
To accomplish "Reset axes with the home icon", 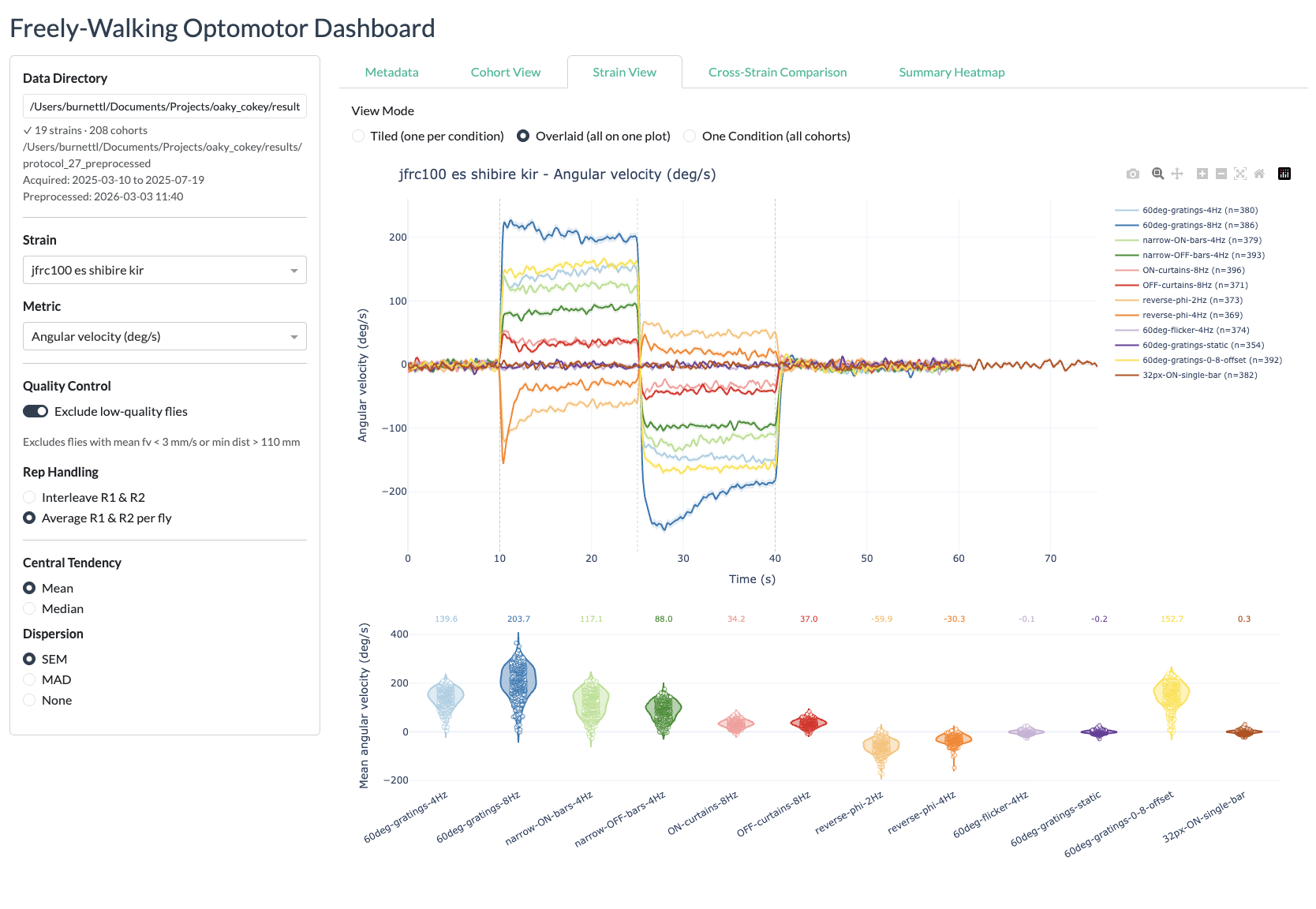I will click(1259, 174).
